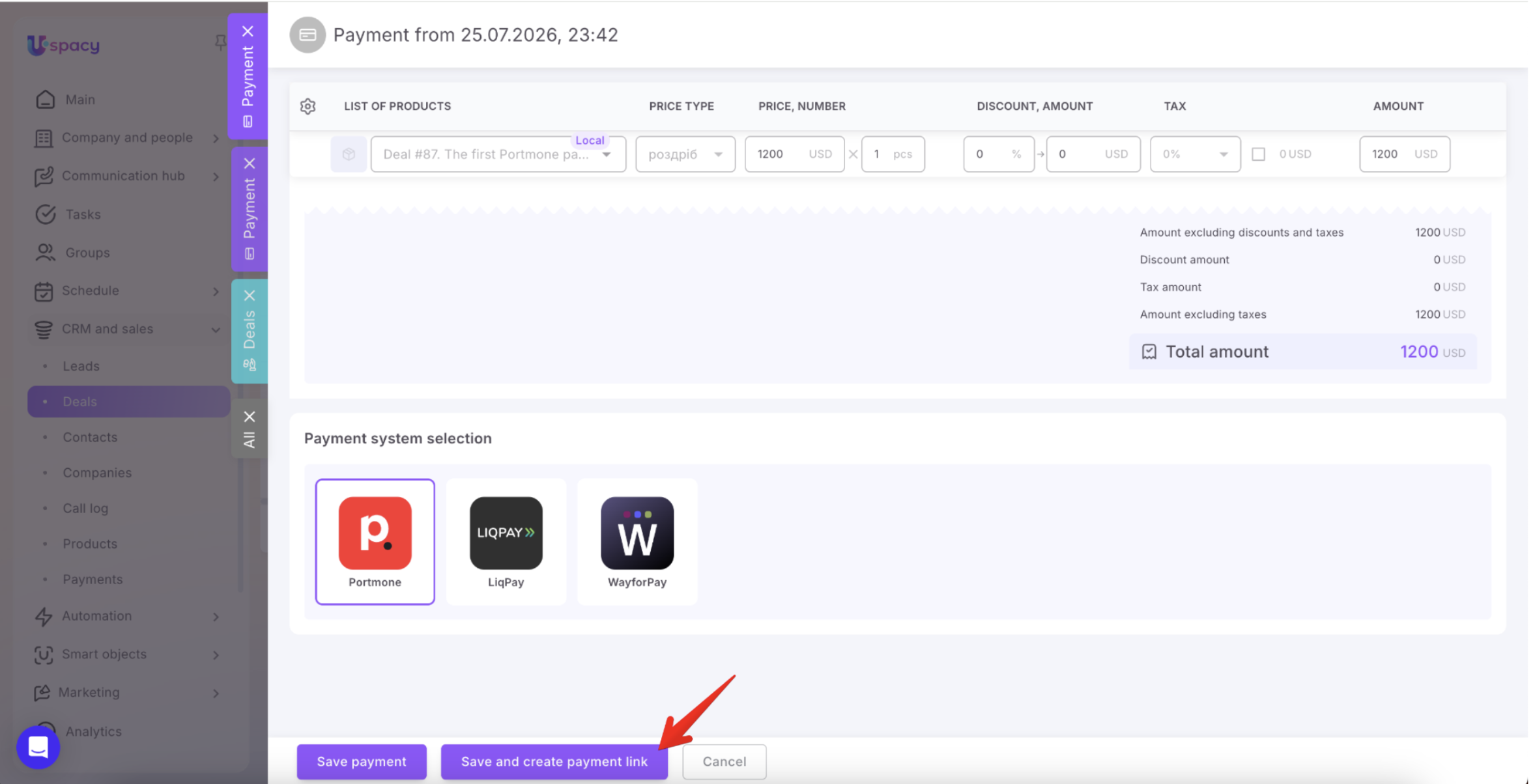Click the product cube icon in row
This screenshot has width=1535, height=784.
[349, 154]
